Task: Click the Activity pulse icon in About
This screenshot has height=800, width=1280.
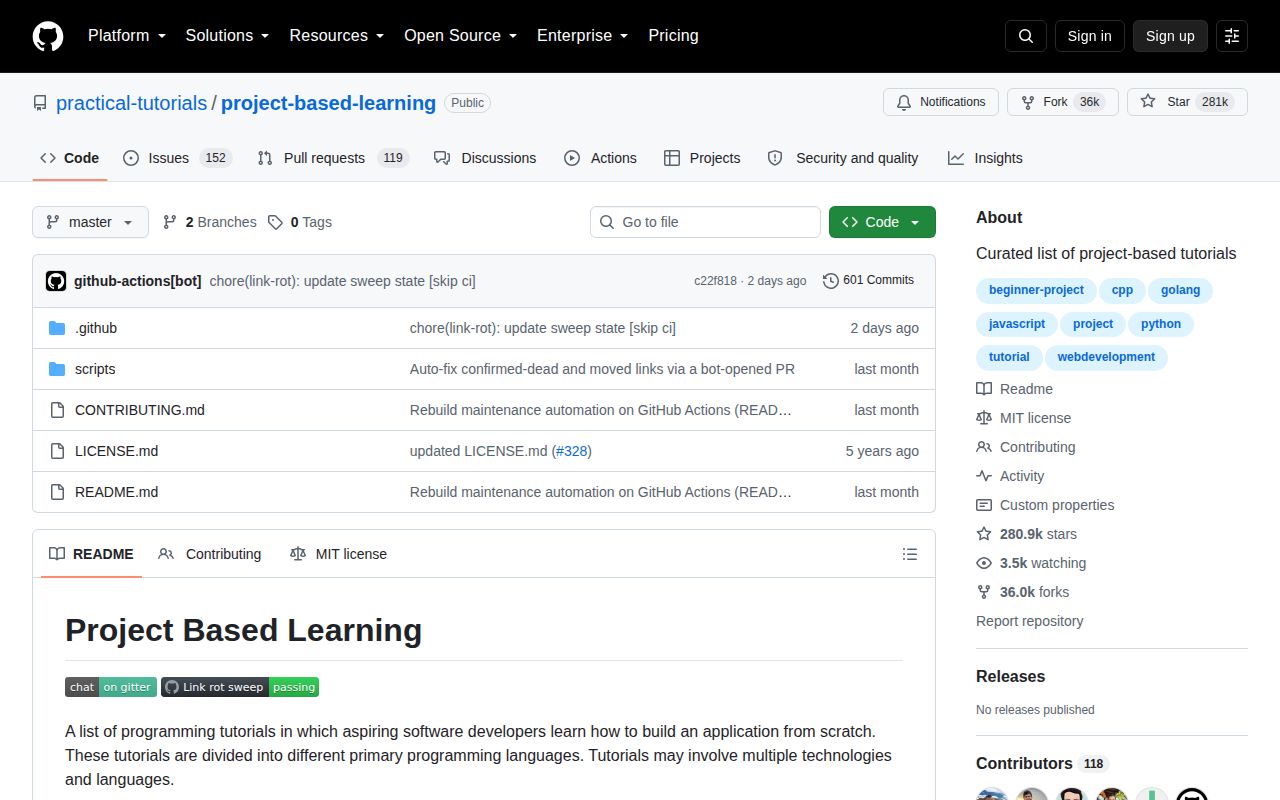Action: [x=984, y=476]
